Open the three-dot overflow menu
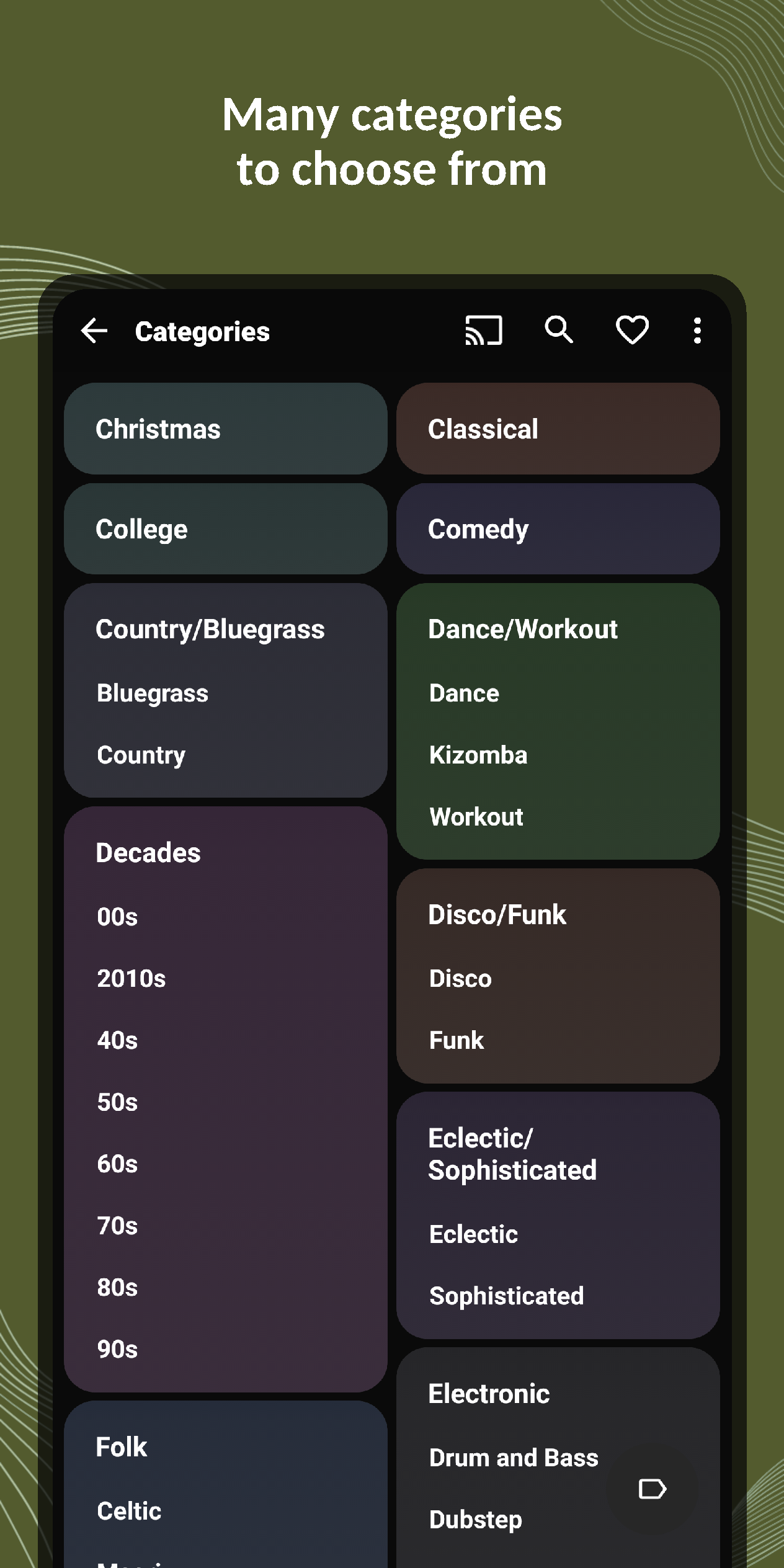784x1568 pixels. (x=697, y=331)
